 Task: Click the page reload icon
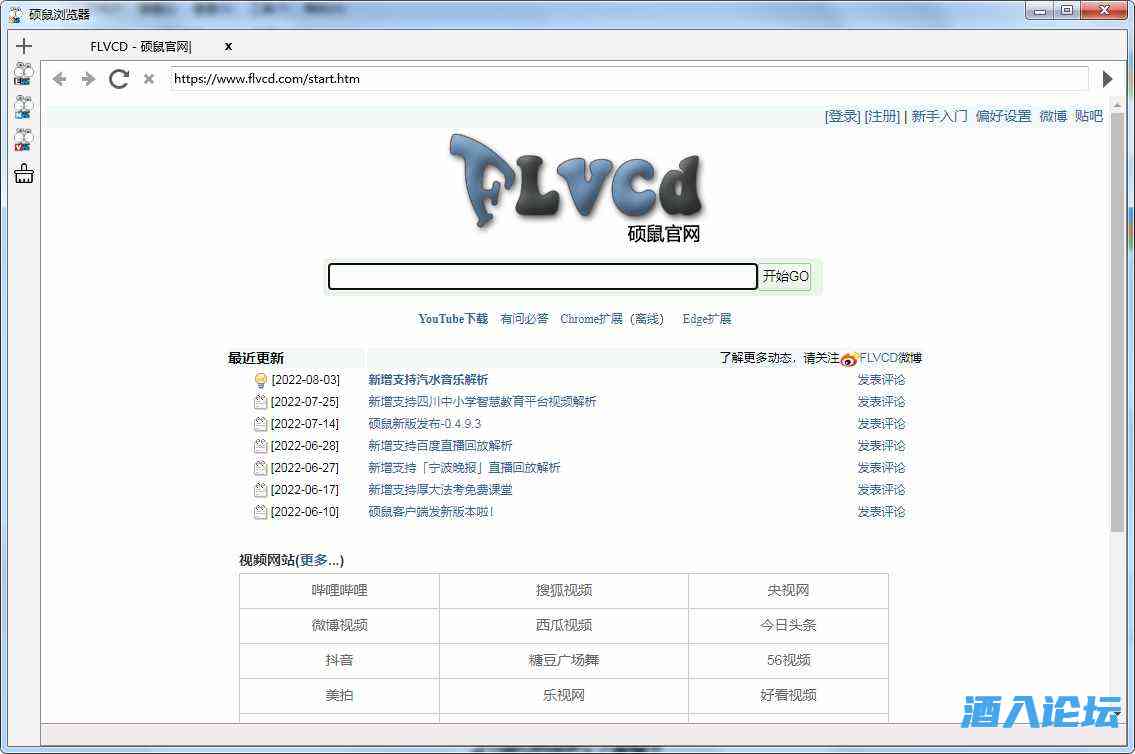click(118, 79)
